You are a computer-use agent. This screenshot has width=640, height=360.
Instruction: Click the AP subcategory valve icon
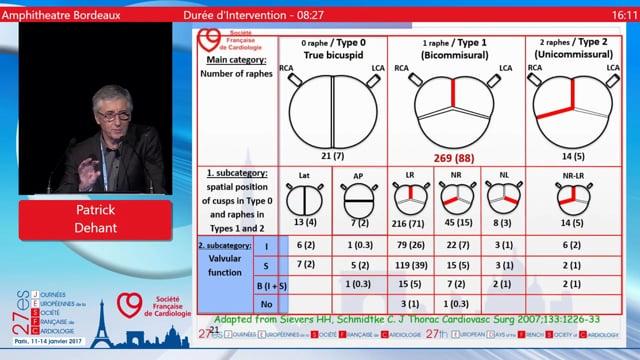click(359, 200)
